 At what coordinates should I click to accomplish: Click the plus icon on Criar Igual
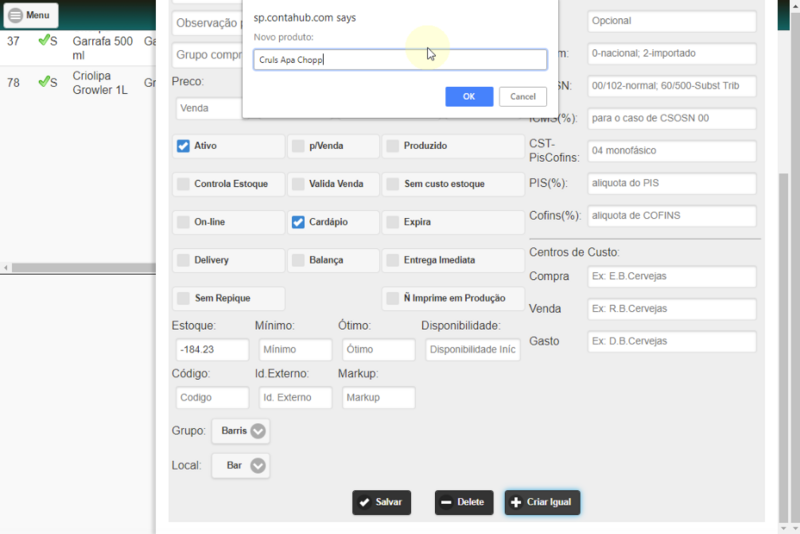click(x=516, y=502)
